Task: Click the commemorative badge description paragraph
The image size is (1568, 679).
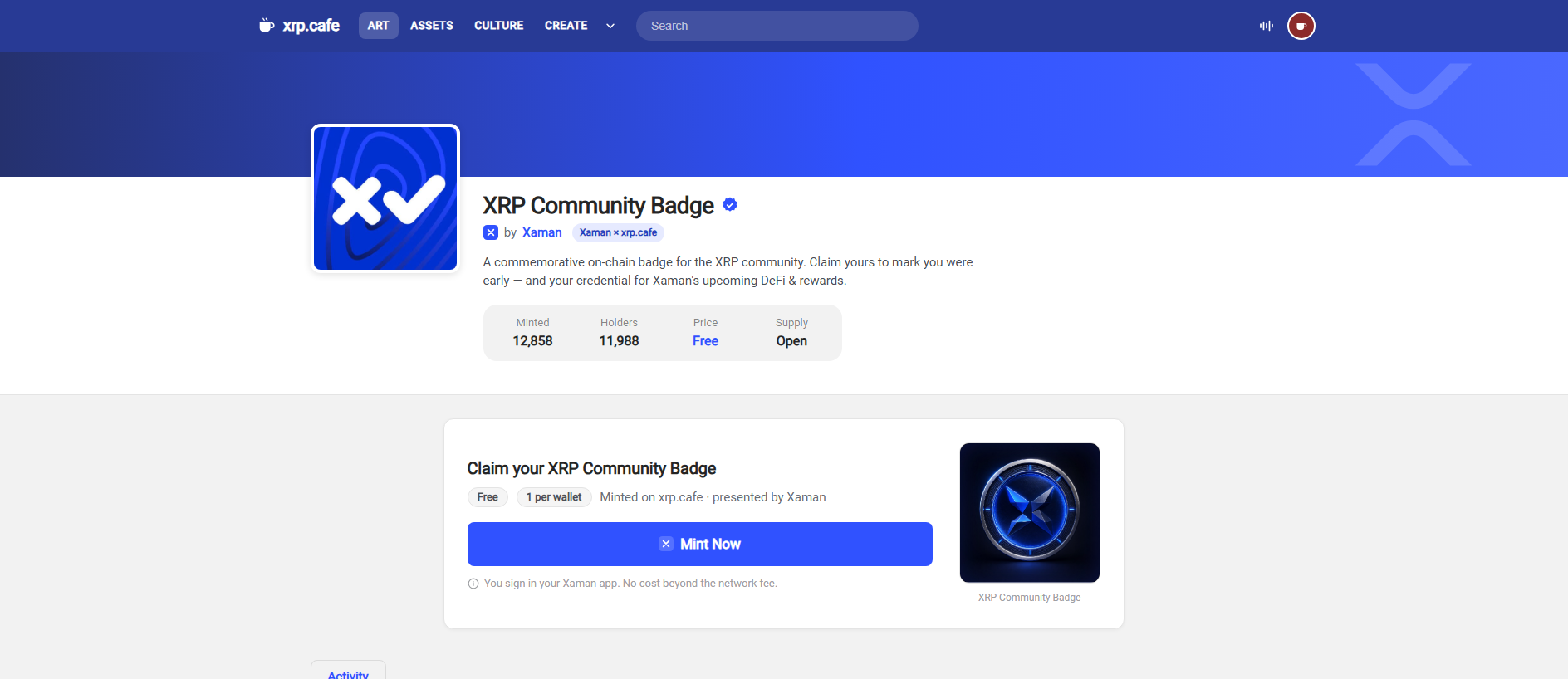Action: pyautogui.click(x=728, y=271)
